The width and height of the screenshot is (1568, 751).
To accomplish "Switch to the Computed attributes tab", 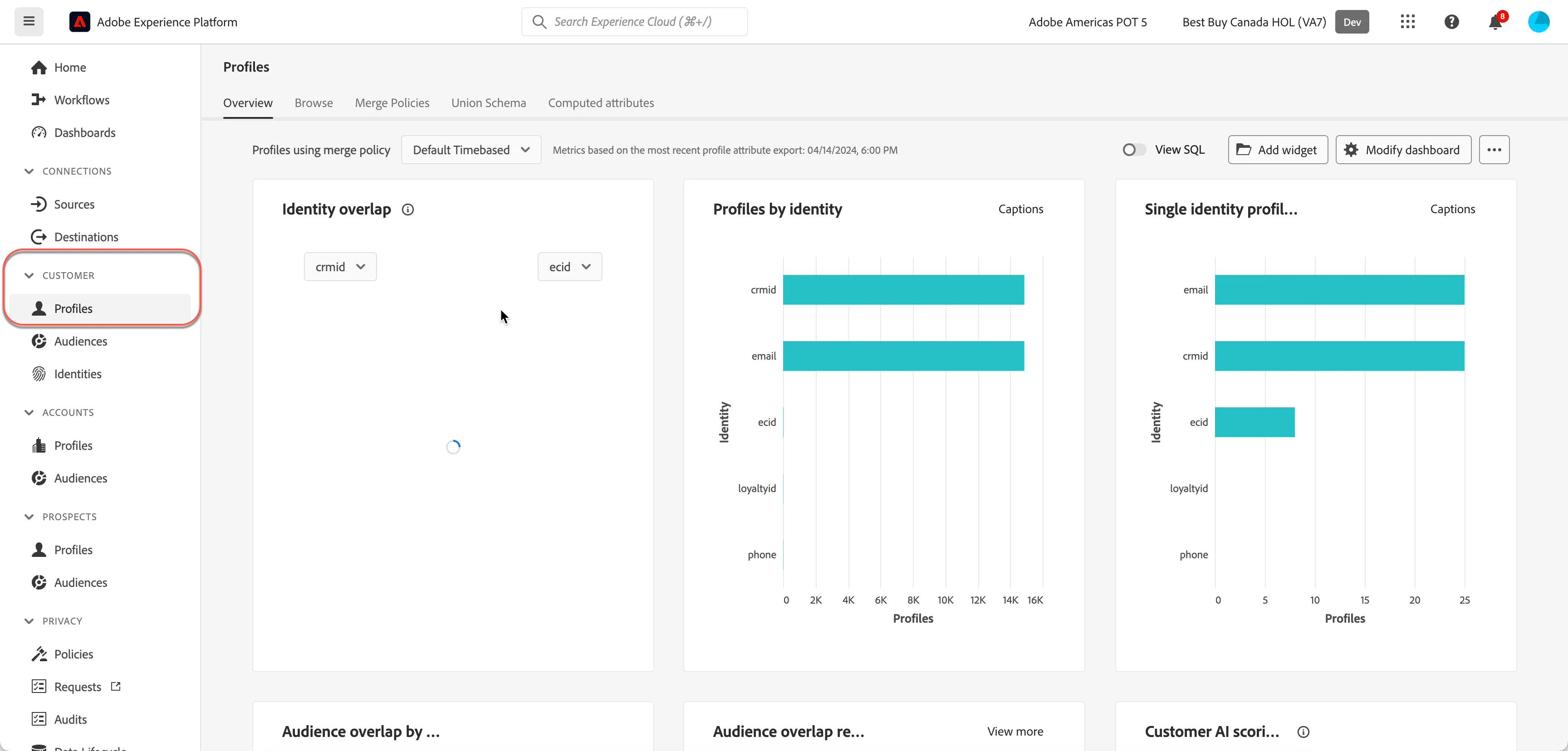I will [601, 103].
